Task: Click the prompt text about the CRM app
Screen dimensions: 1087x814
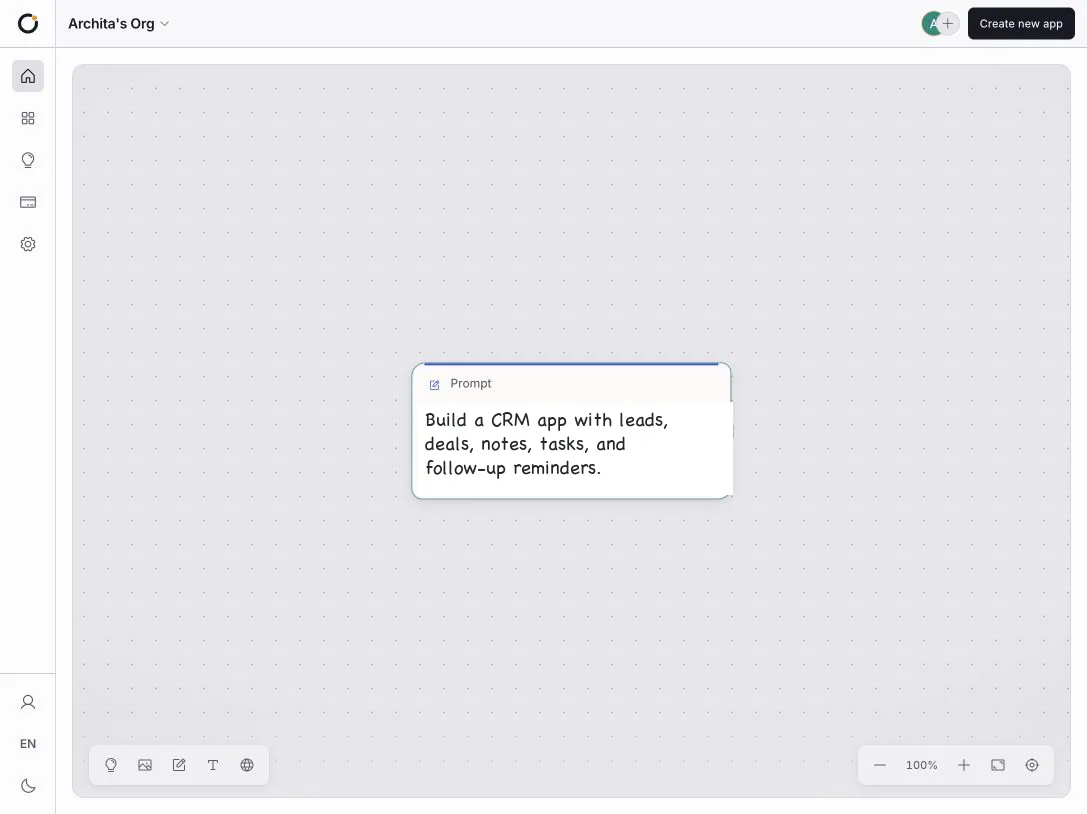Action: coord(546,444)
